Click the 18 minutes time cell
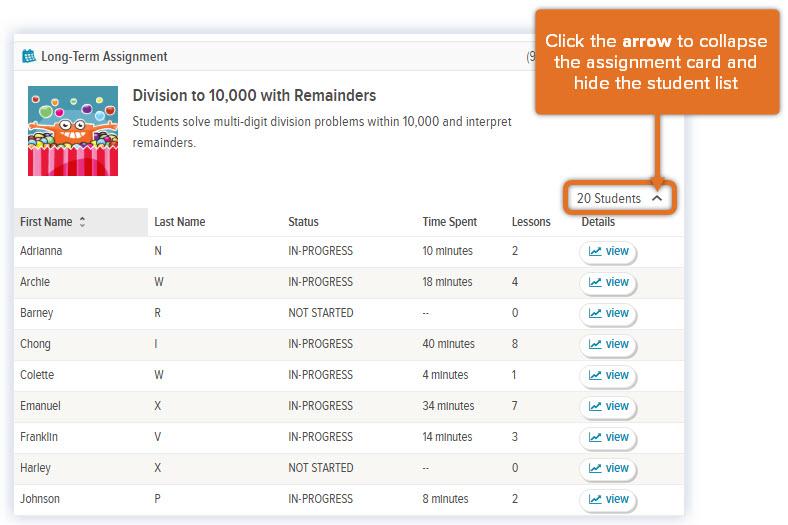The width and height of the screenshot is (788, 525). coord(447,282)
